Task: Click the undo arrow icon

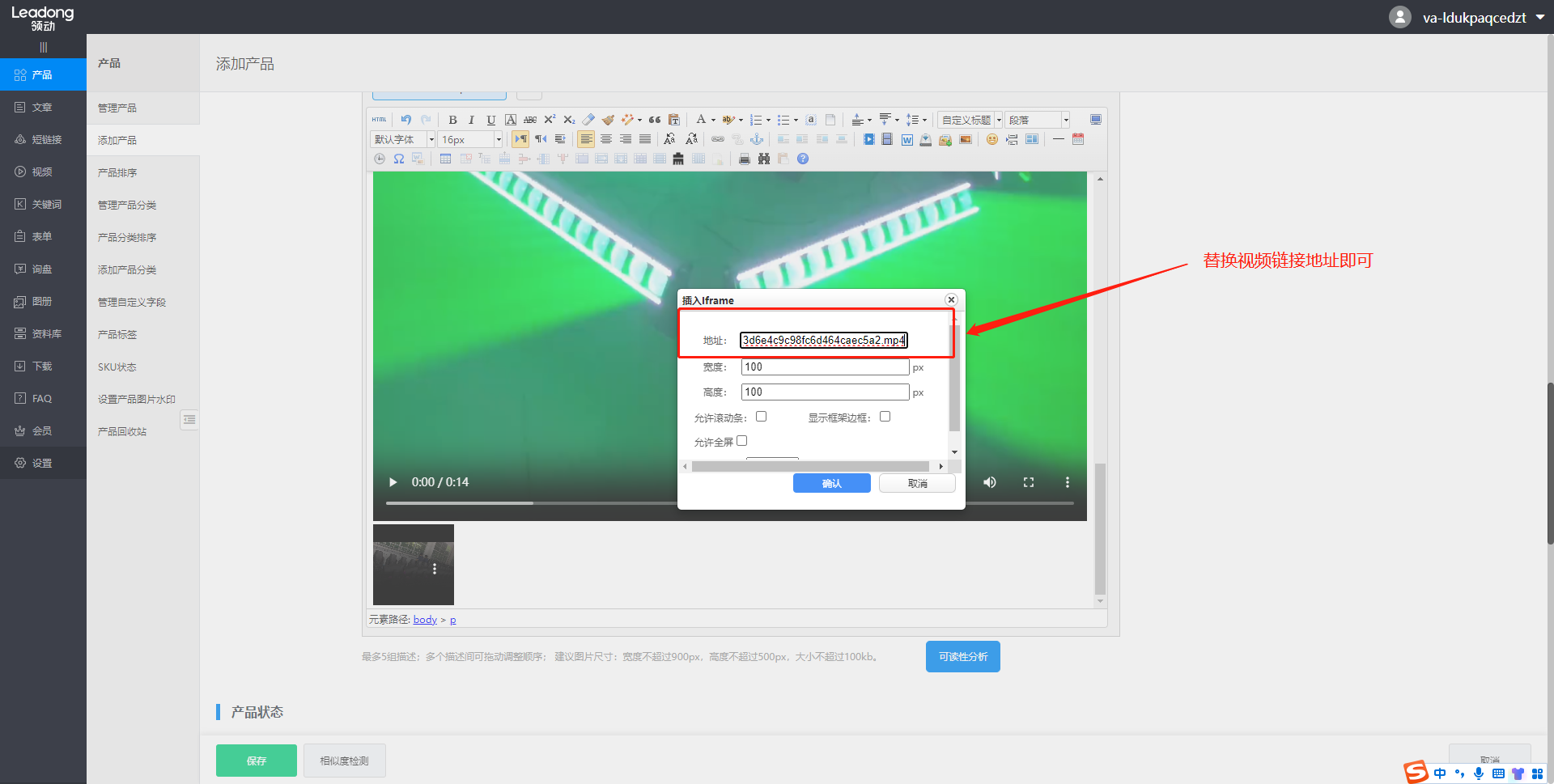Action: pyautogui.click(x=406, y=120)
